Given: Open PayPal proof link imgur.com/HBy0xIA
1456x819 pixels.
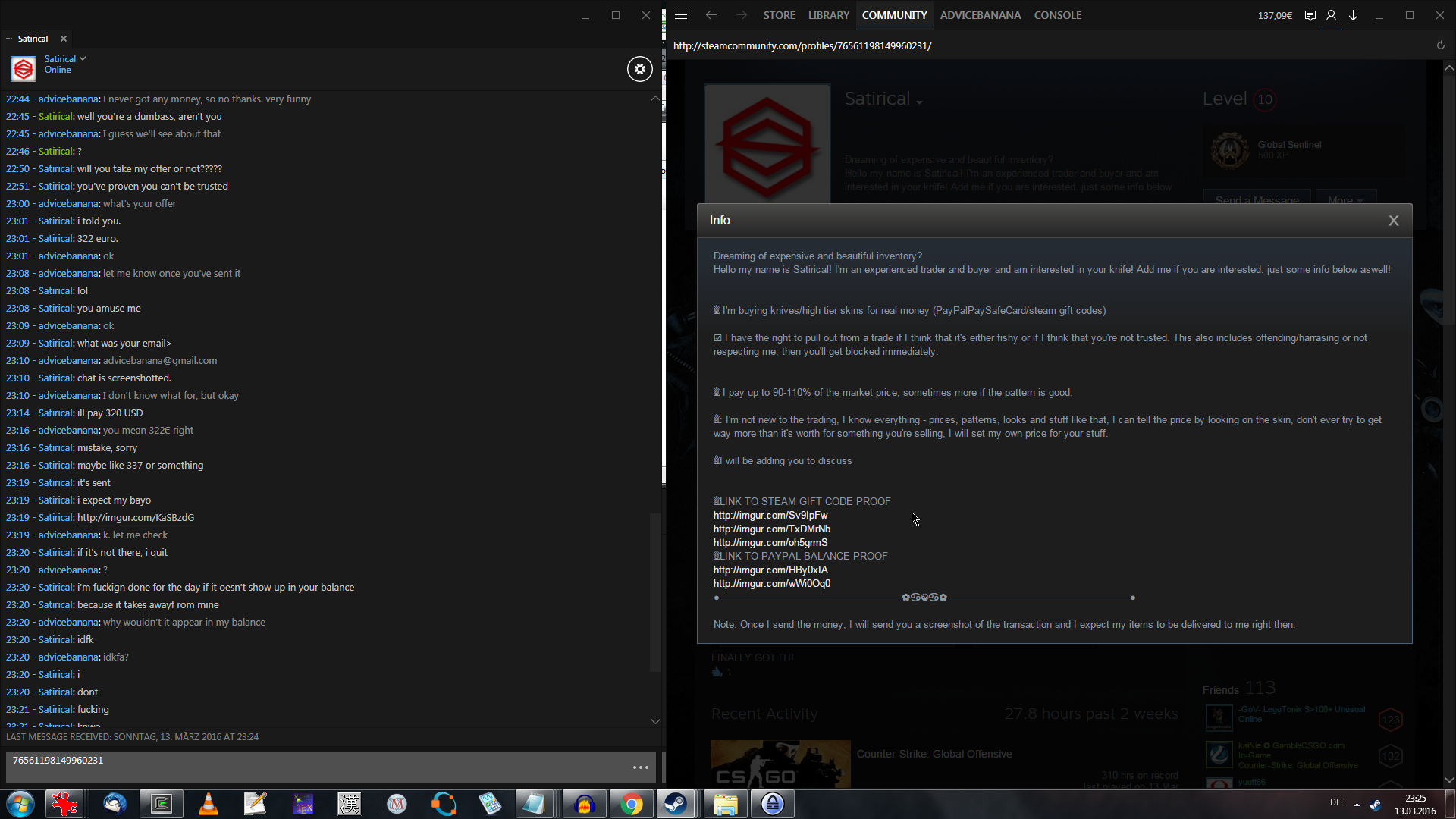Looking at the screenshot, I should pos(770,570).
